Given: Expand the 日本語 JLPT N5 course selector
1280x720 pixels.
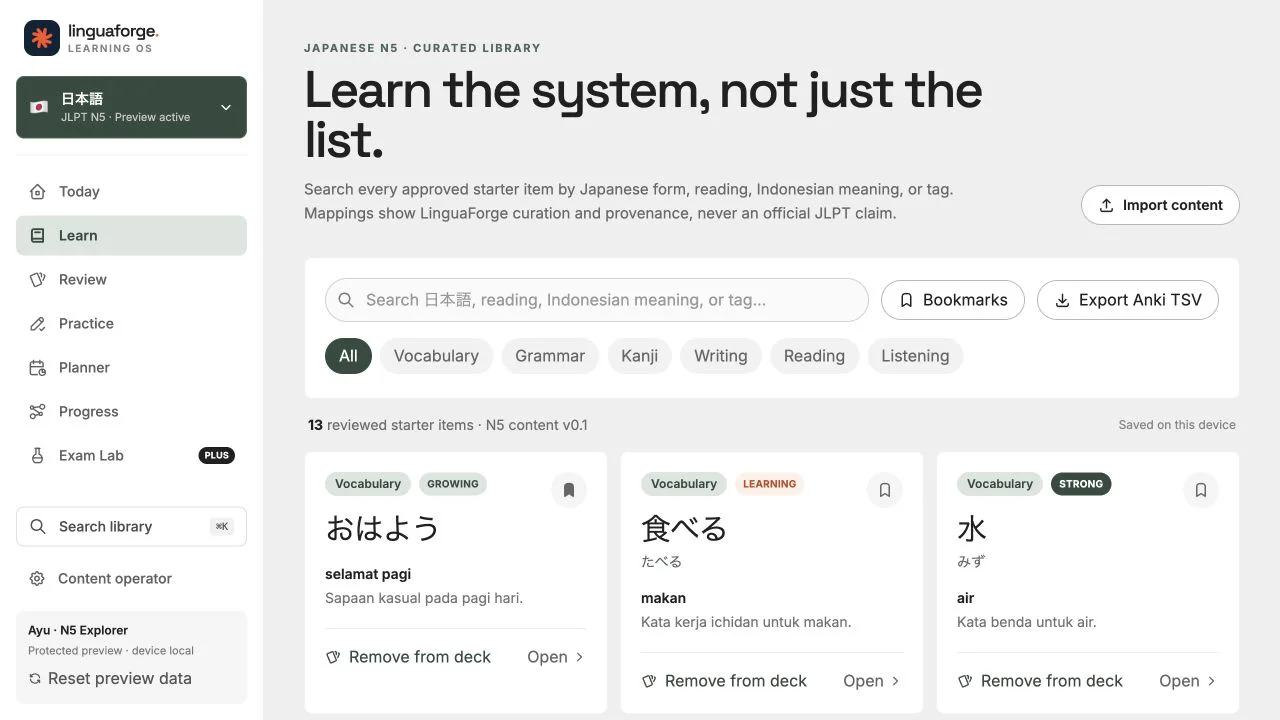Looking at the screenshot, I should point(131,107).
